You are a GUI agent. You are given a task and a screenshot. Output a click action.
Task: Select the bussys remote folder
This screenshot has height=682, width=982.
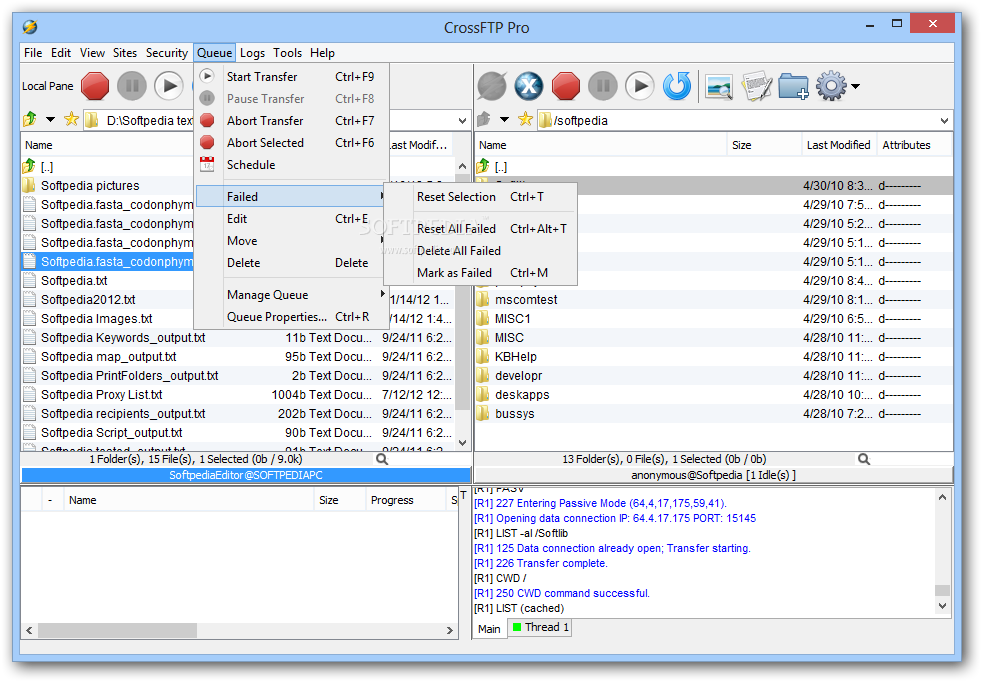pos(514,413)
